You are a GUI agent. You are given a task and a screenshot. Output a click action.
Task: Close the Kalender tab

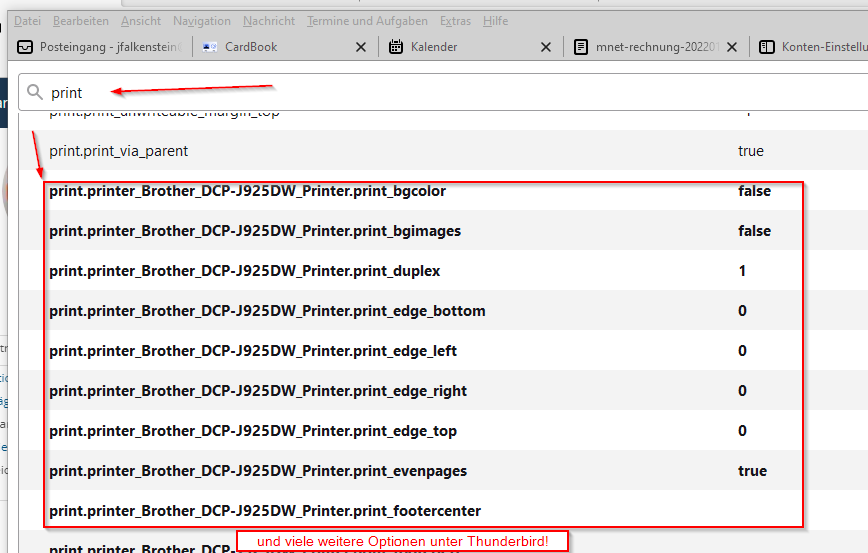click(546, 47)
